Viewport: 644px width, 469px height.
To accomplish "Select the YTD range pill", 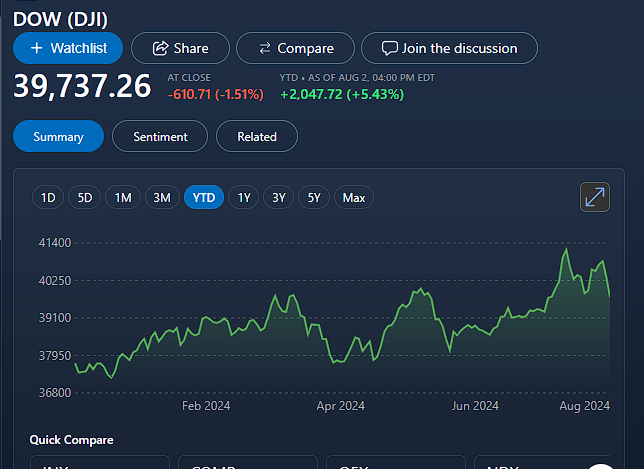I will point(204,198).
